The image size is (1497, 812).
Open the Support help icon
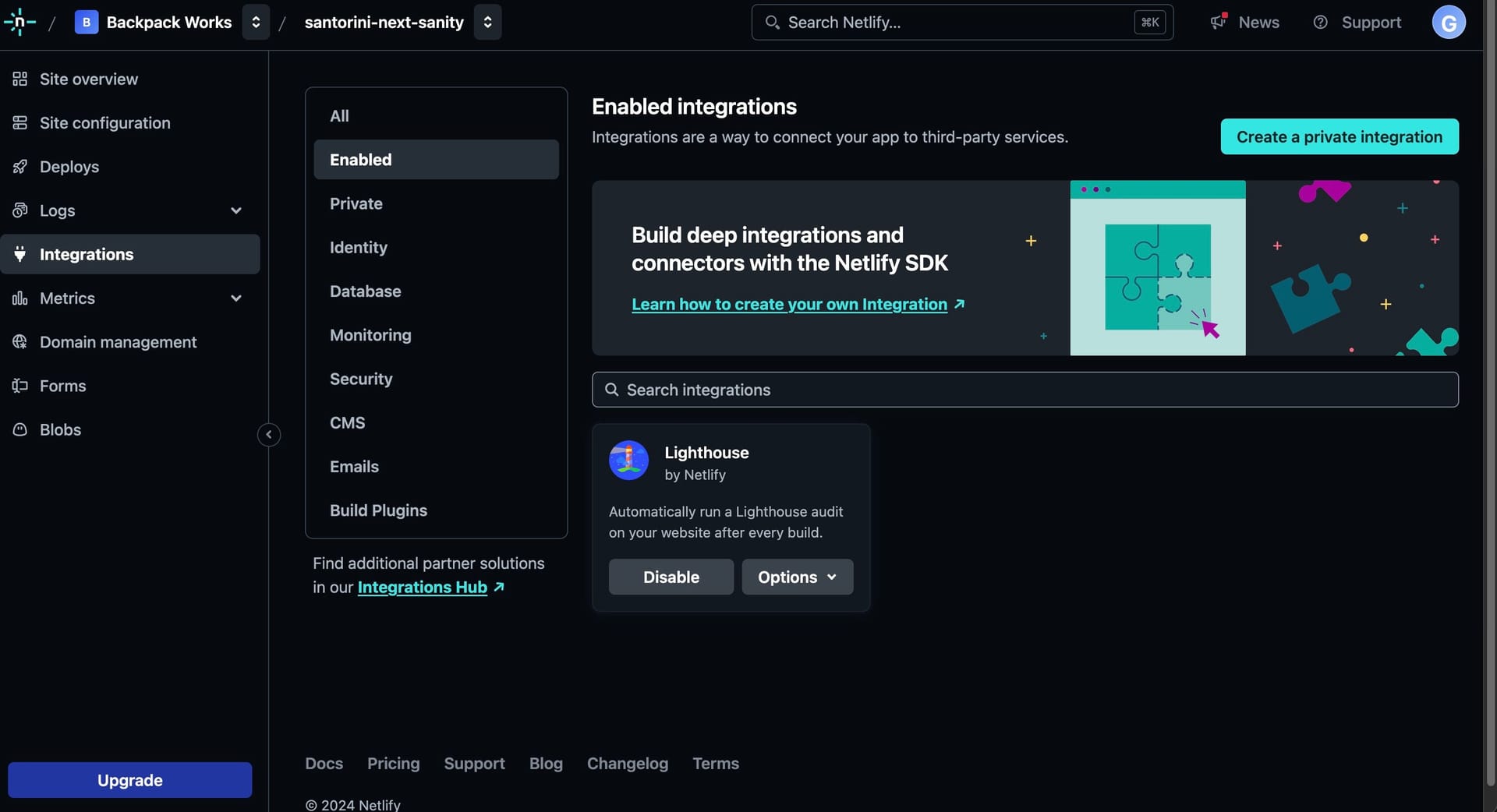1320,22
